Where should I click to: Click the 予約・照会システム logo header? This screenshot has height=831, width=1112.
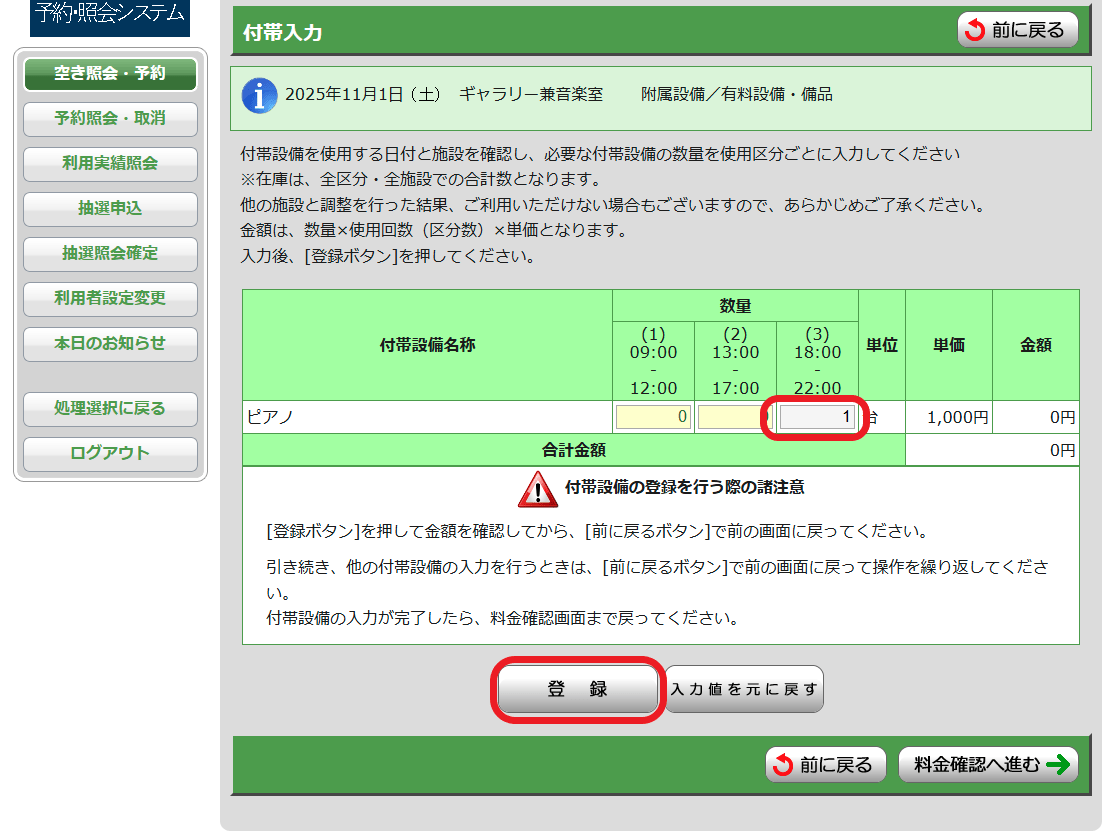110,15
